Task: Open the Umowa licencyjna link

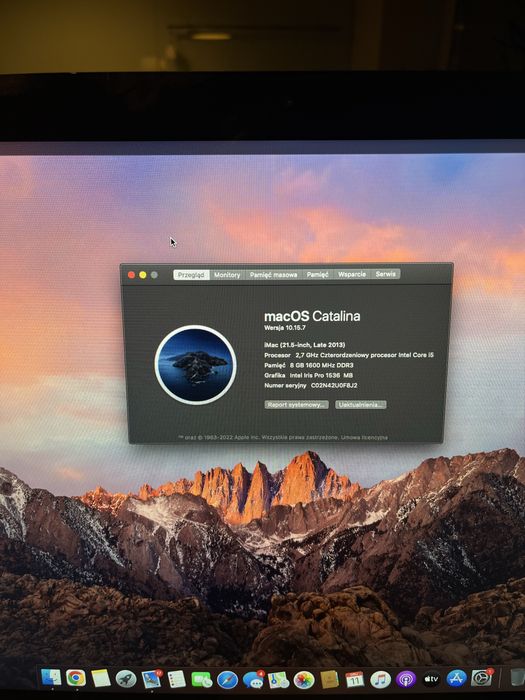Action: tap(364, 438)
